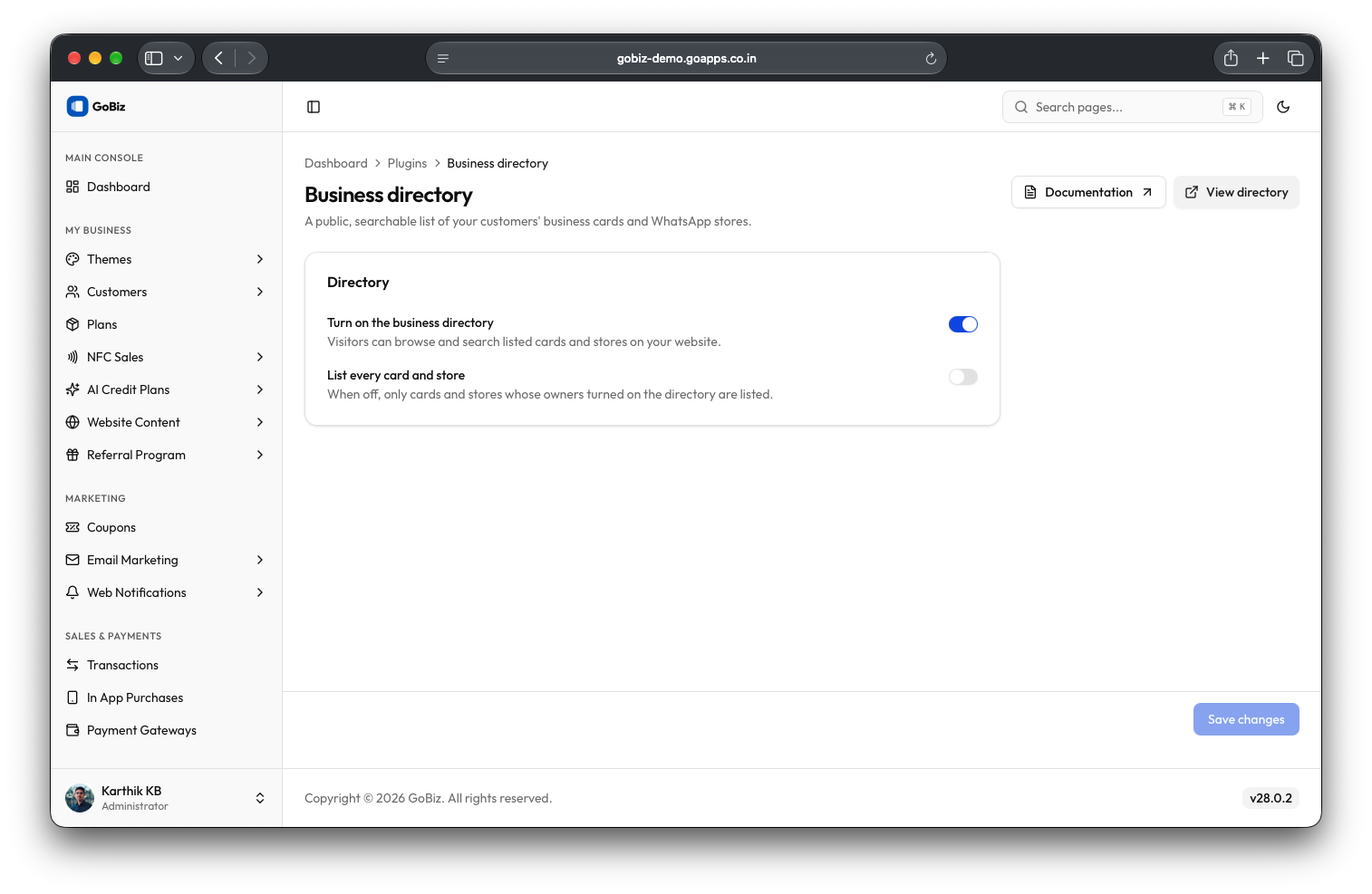Image resolution: width=1372 pixels, height=894 pixels.
Task: Open Safari sidebar dropdown arrow
Action: pyautogui.click(x=179, y=58)
